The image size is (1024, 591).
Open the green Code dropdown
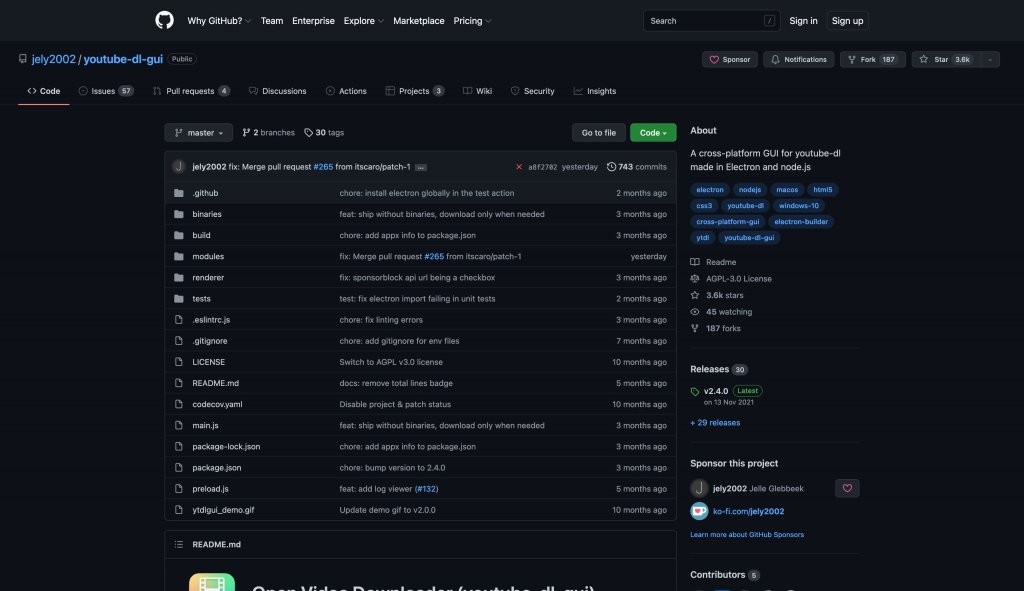click(x=653, y=133)
